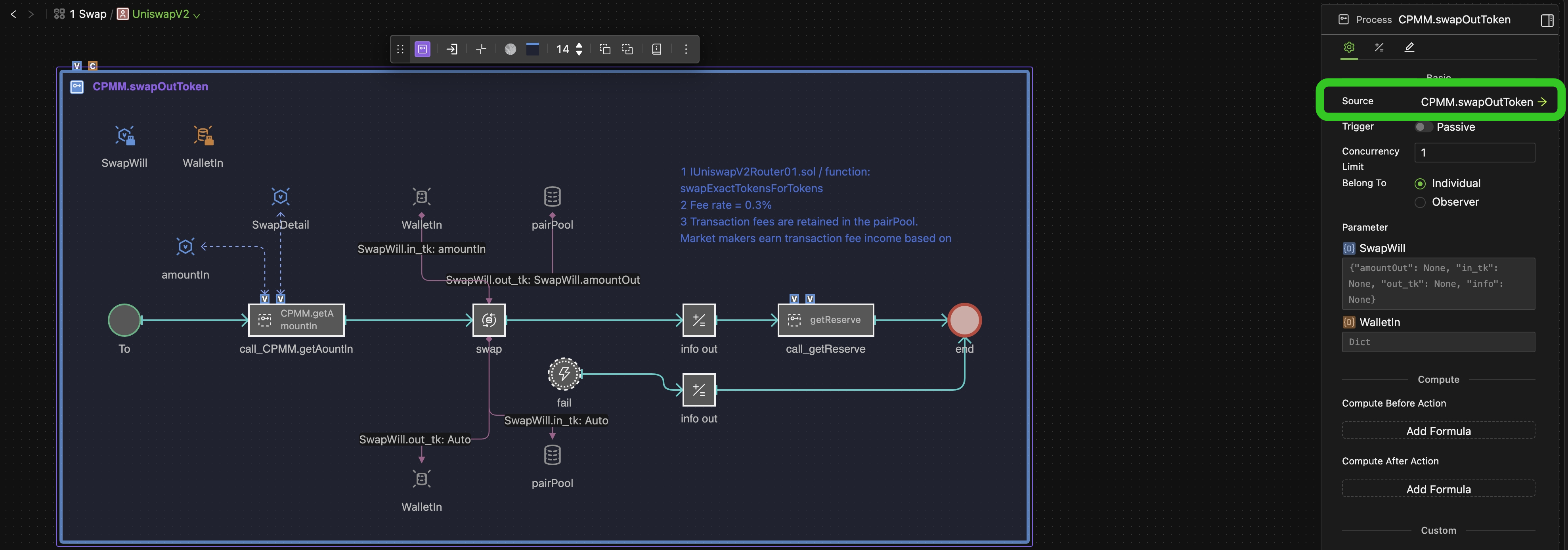This screenshot has width=1568, height=550.
Task: Select the Individual radio button
Action: click(1421, 183)
